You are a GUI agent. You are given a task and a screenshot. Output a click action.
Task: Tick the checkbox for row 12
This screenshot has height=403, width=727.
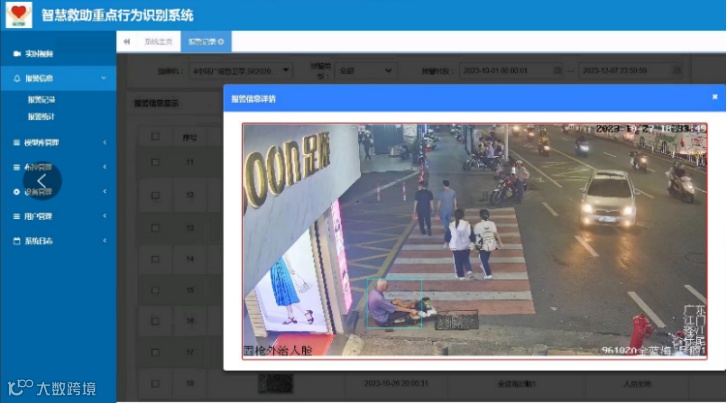point(155,196)
